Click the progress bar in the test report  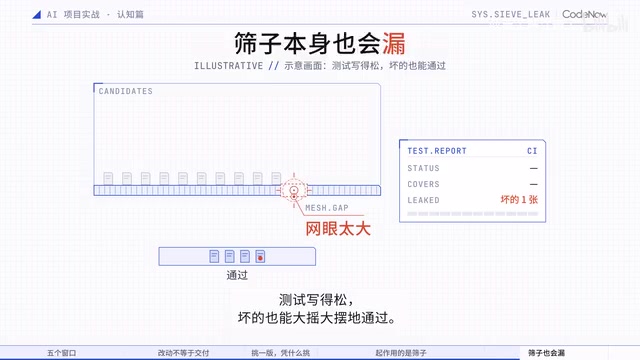pos(473,213)
